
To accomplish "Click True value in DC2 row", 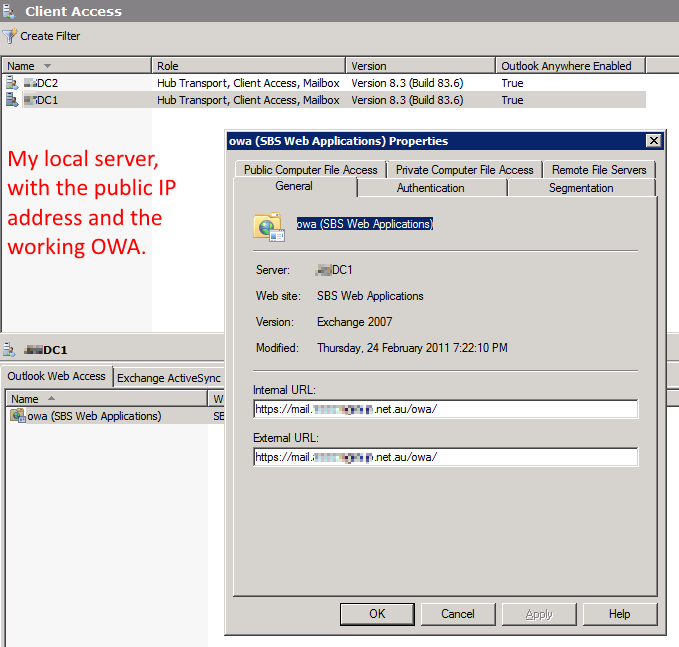I will pos(512,83).
